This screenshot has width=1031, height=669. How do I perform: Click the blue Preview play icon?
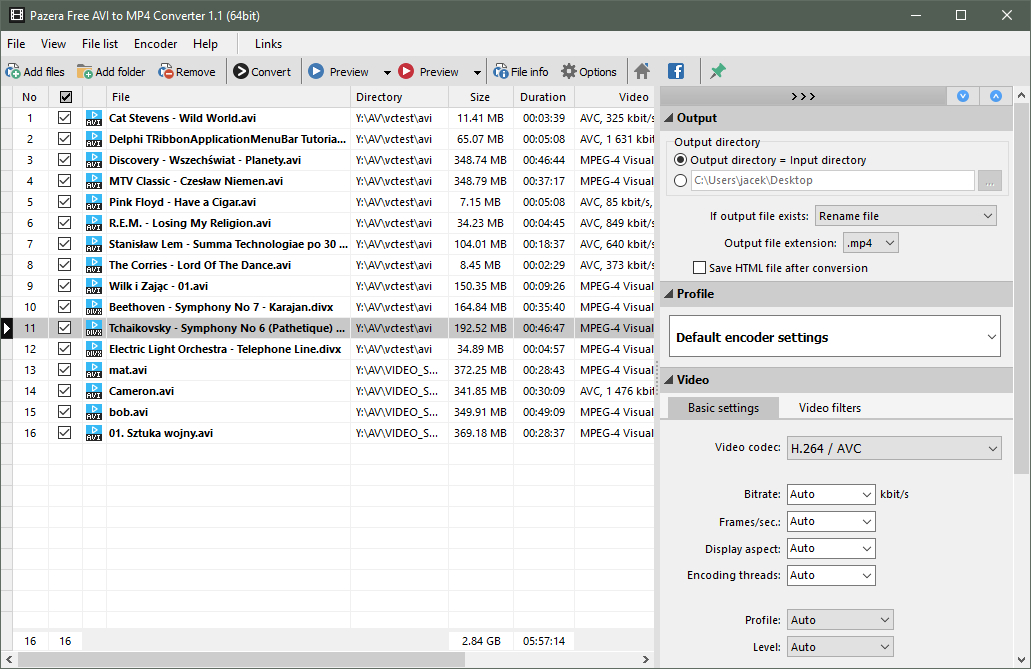[316, 71]
